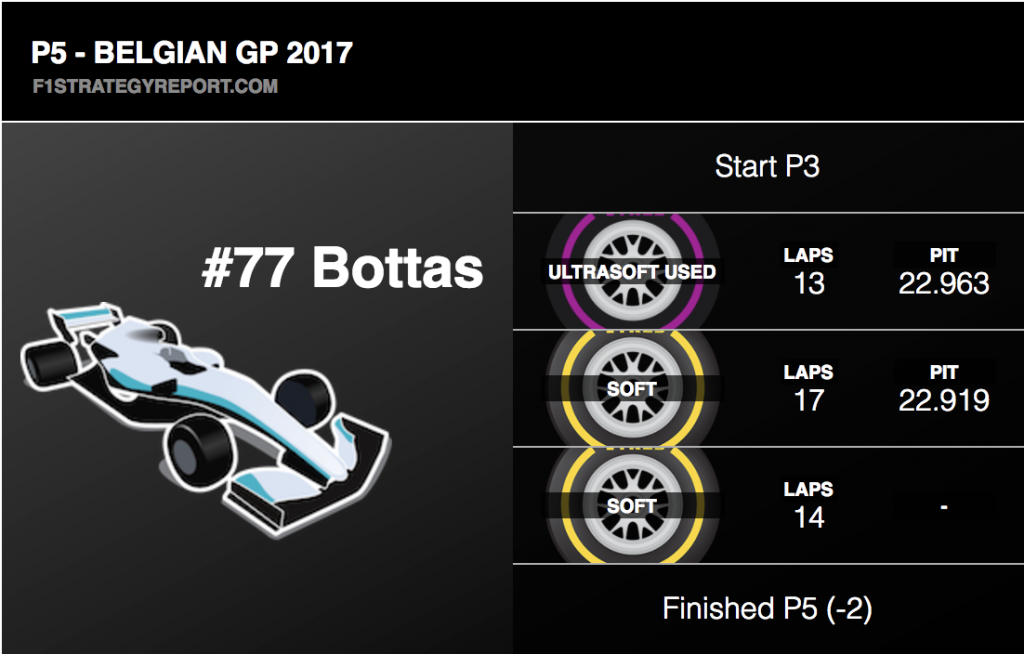Click the dash in the last stint's pit column
1024x654 pixels.
click(x=944, y=506)
